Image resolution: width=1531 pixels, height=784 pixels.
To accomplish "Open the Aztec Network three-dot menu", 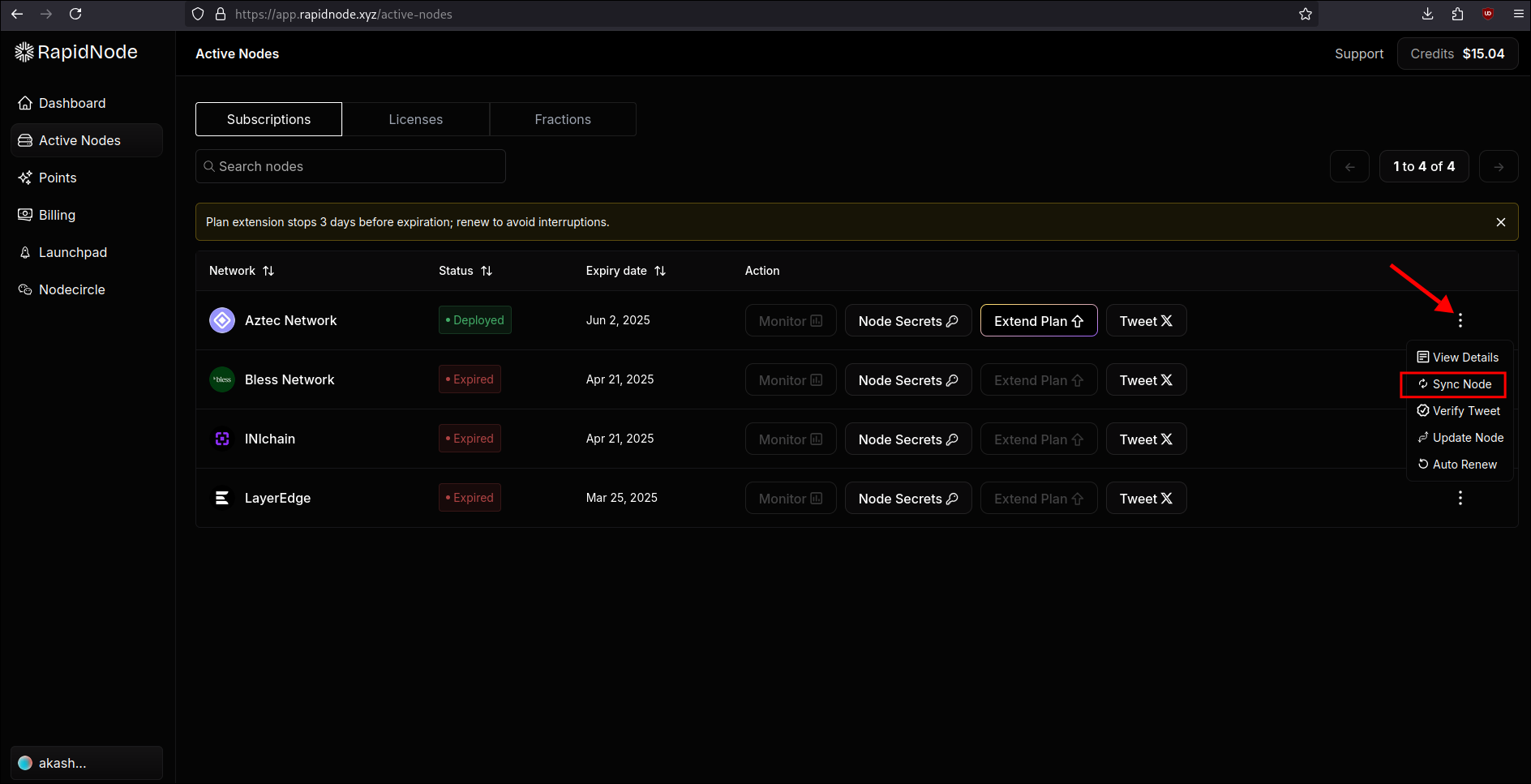I will click(x=1460, y=320).
